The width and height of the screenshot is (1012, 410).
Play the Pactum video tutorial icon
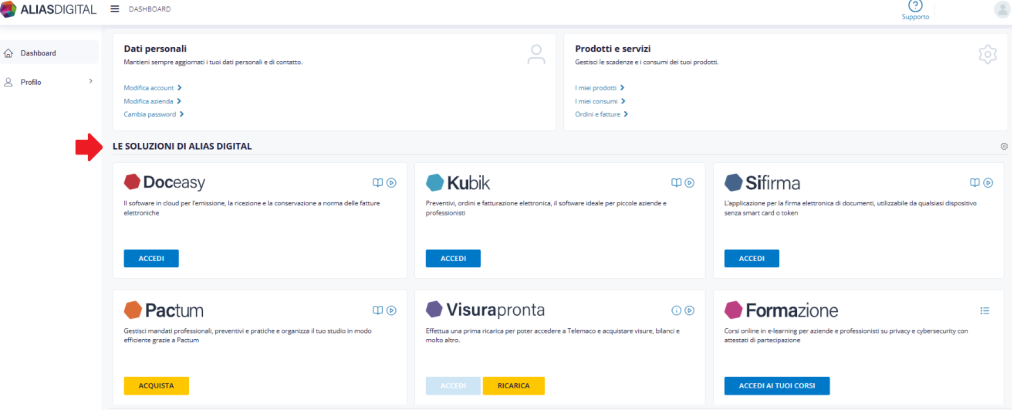[391, 311]
